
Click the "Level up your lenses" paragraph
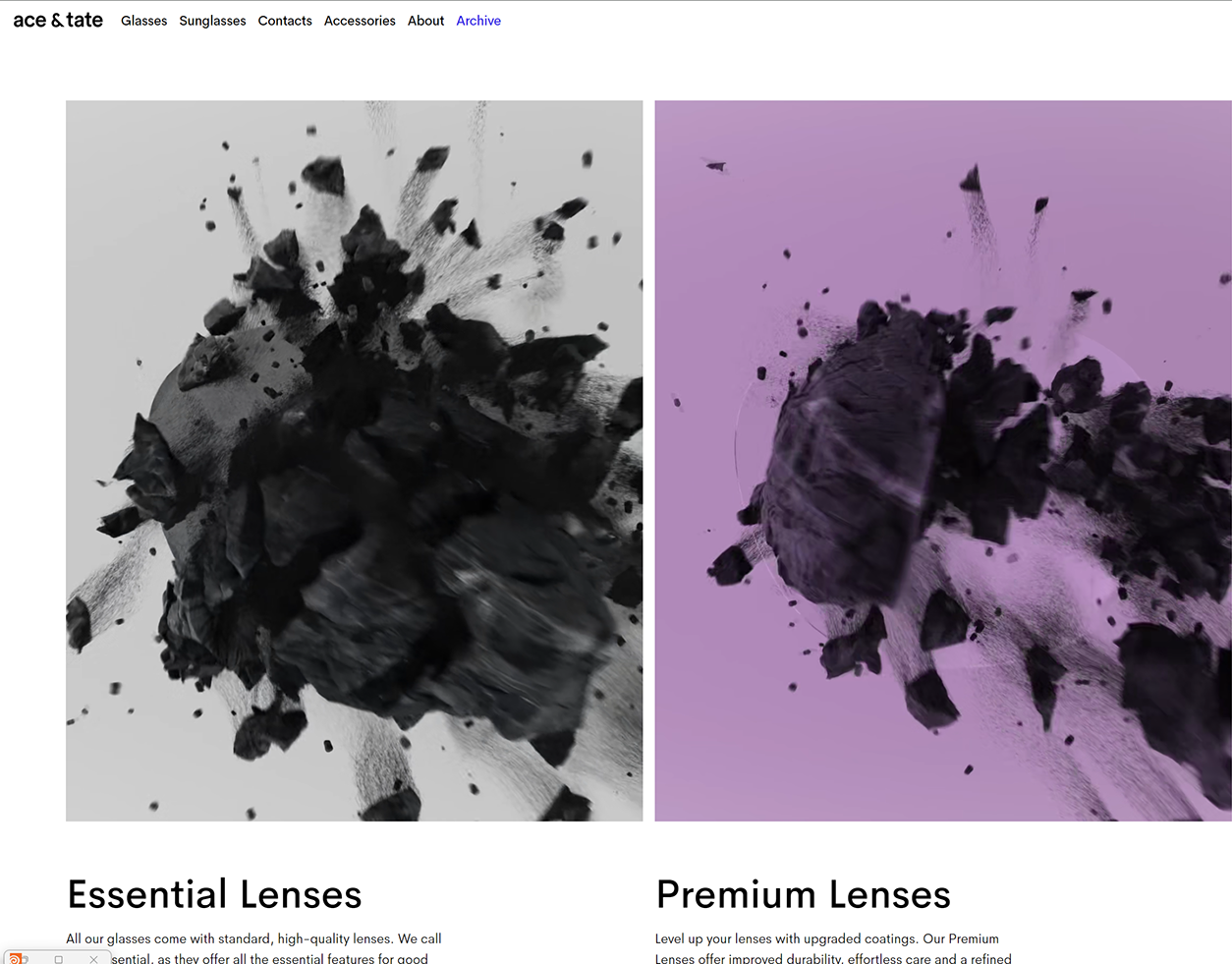pos(833,948)
